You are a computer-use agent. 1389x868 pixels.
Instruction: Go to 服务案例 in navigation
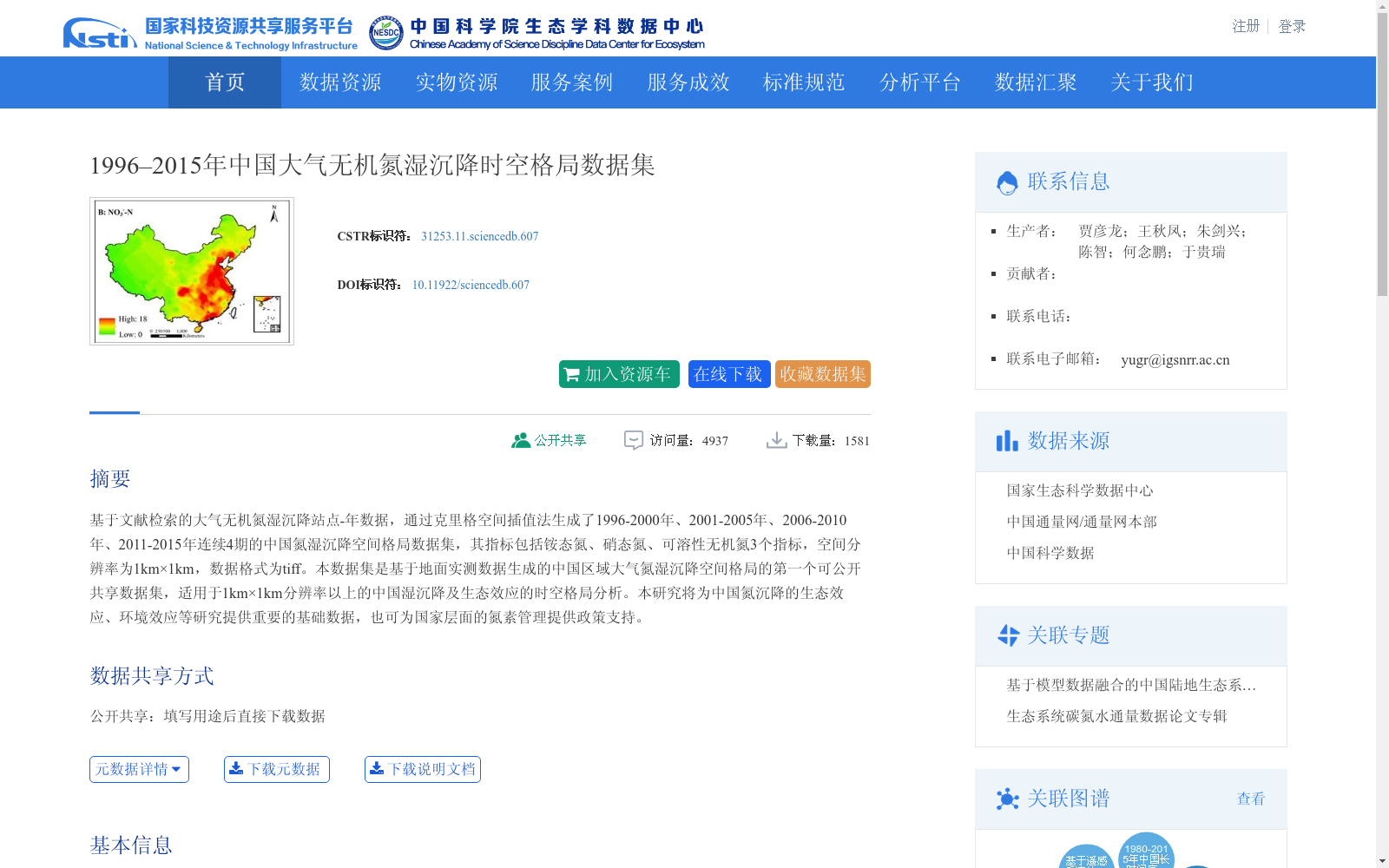click(x=572, y=82)
